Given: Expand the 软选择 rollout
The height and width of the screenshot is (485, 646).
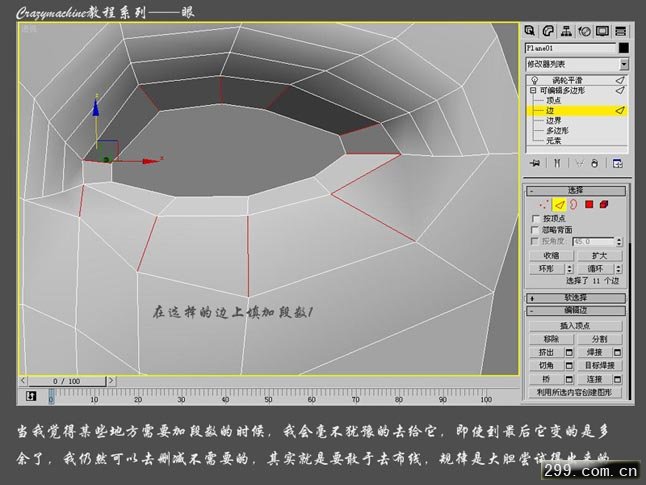Looking at the screenshot, I should (576, 298).
